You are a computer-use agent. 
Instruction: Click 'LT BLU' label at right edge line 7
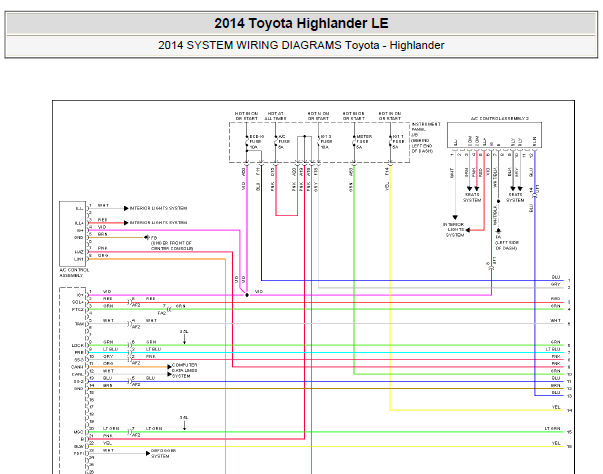click(x=553, y=349)
